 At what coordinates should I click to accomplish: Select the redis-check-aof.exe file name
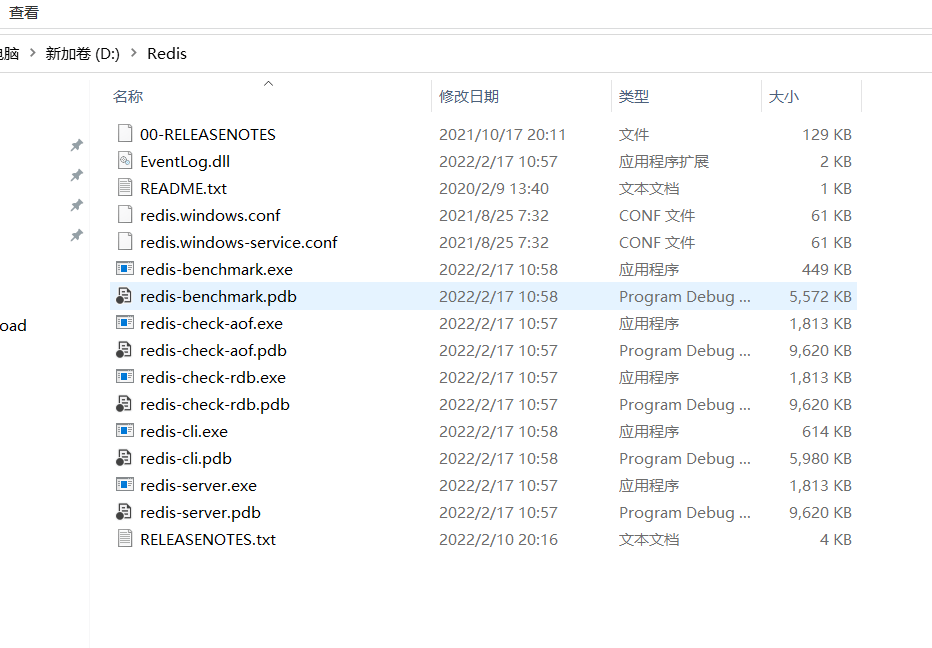212,323
